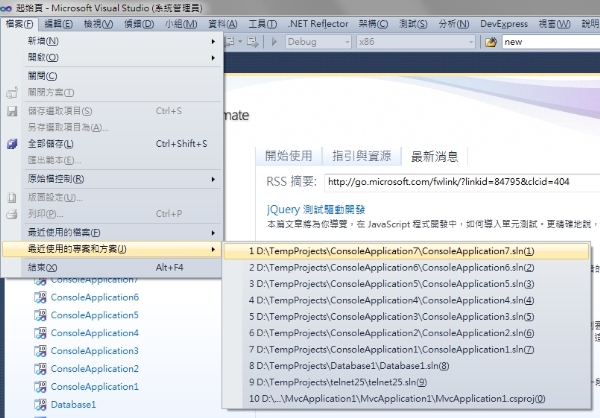Click the Save All (全部儲存) disk icon

[x=13, y=144]
